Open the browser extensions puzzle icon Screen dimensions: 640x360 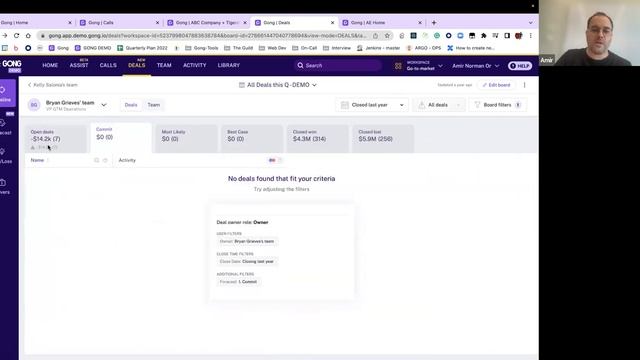click(484, 36)
